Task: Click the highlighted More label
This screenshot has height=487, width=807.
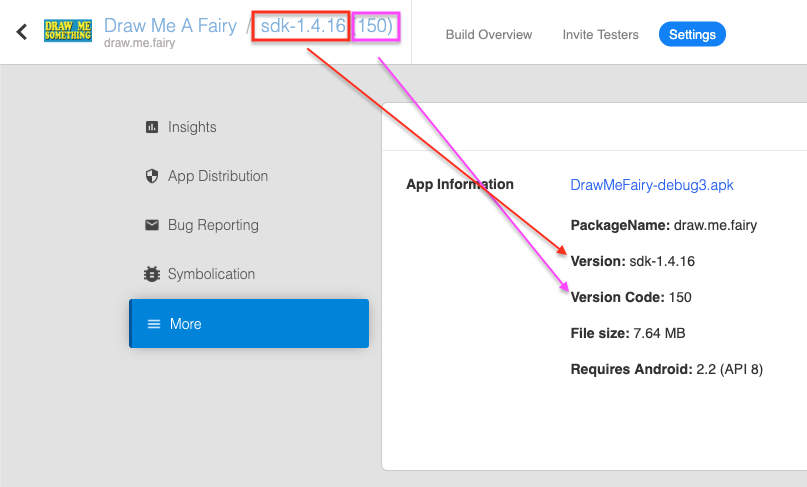Action: tap(185, 324)
